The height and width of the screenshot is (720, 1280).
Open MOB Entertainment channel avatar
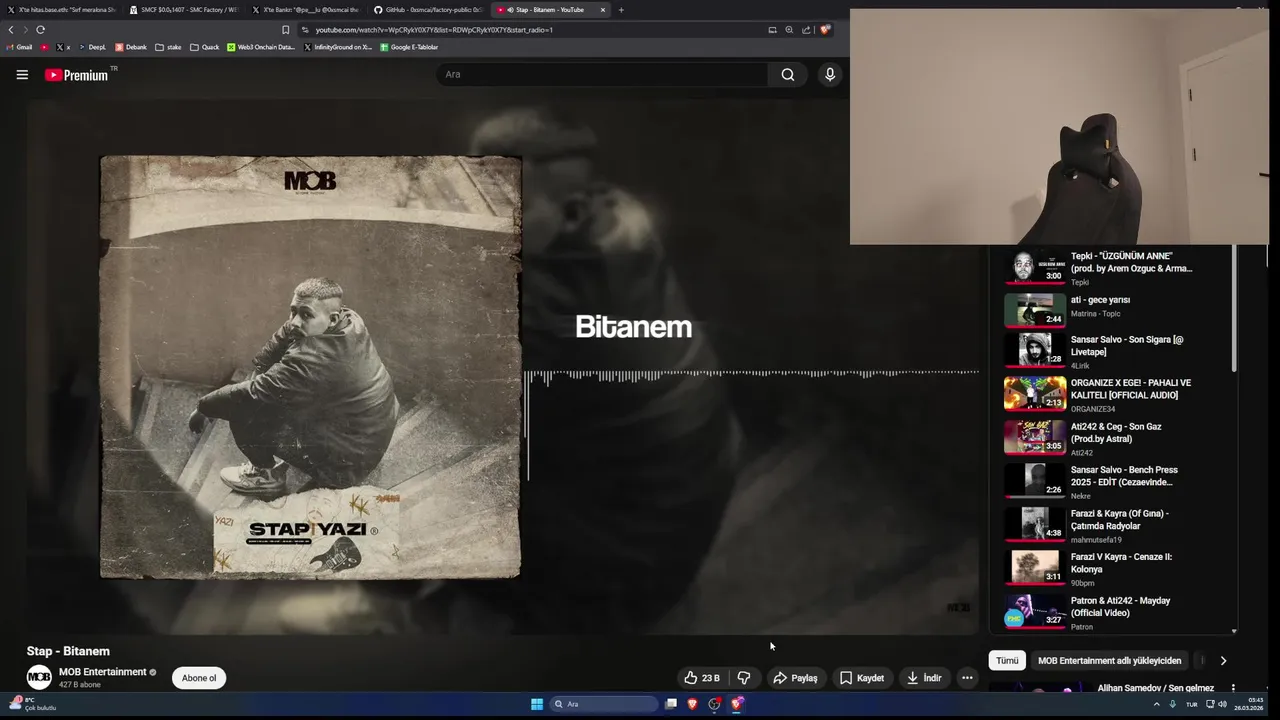pos(39,677)
